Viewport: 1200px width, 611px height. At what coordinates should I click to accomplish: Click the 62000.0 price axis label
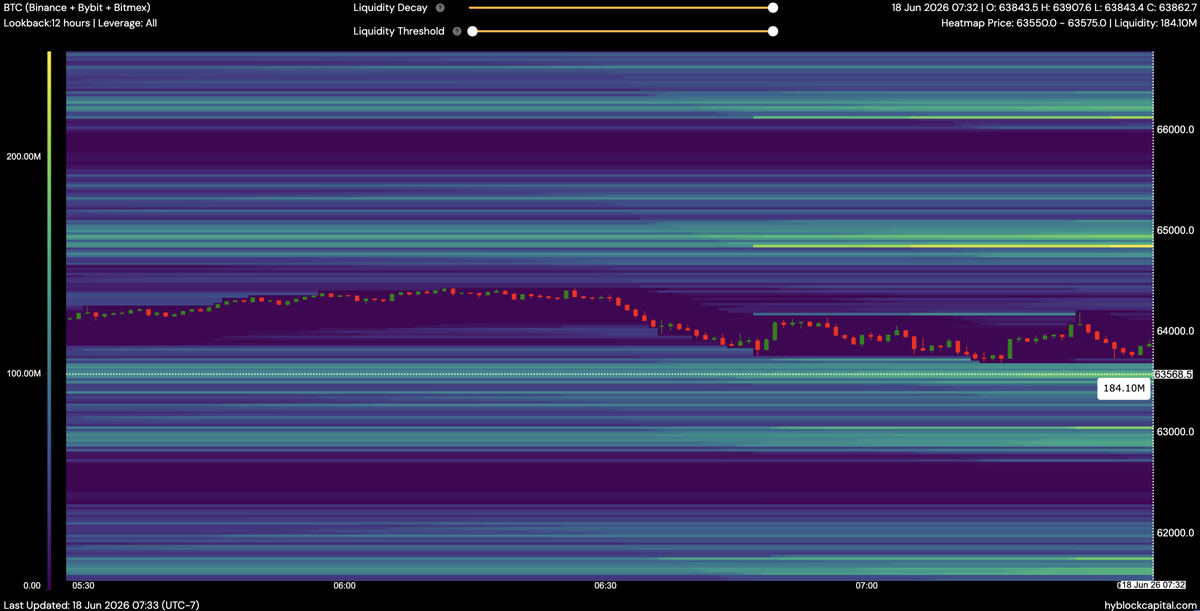point(1175,532)
